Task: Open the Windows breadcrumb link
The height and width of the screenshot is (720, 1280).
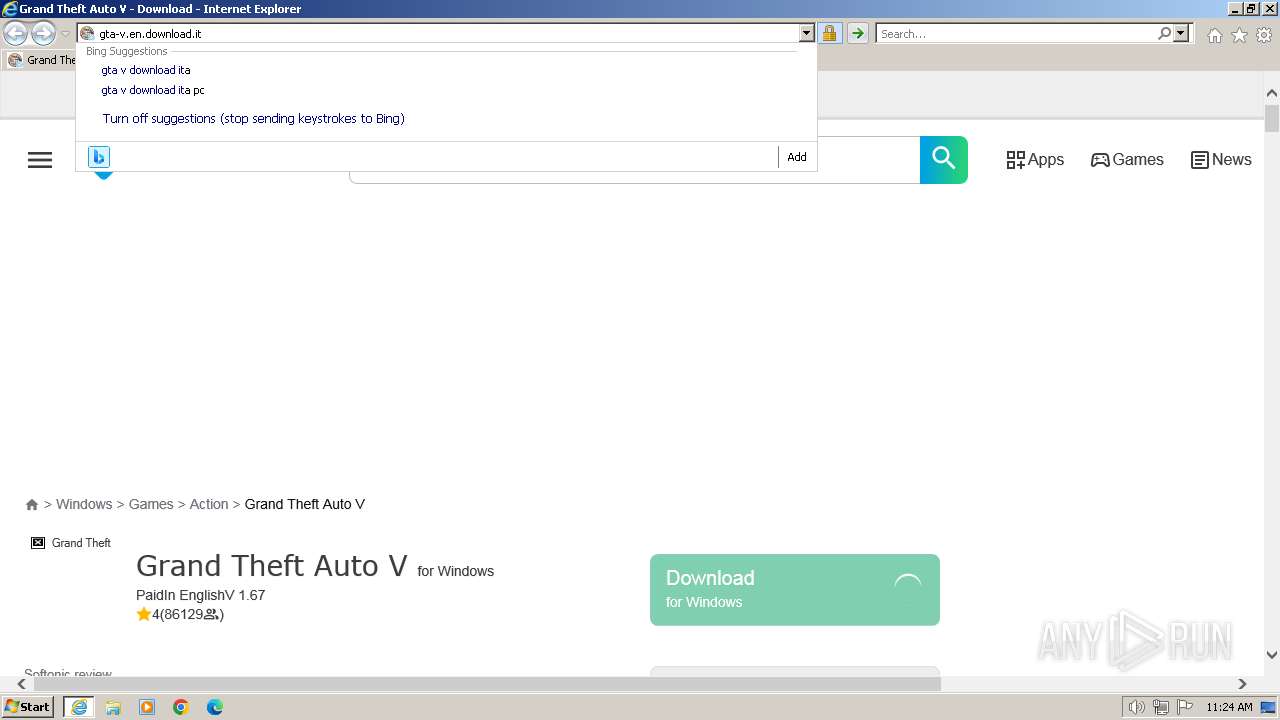Action: click(x=84, y=504)
